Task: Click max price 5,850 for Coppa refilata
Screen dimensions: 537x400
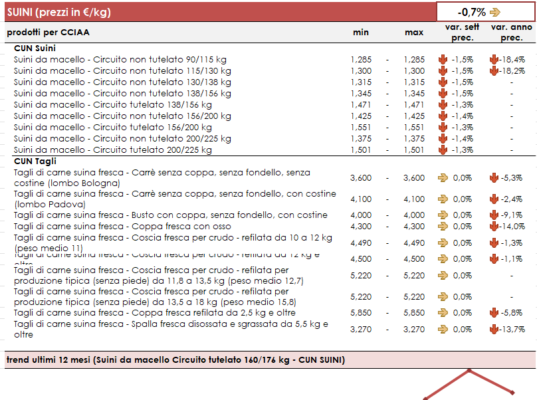Action: click(414, 313)
